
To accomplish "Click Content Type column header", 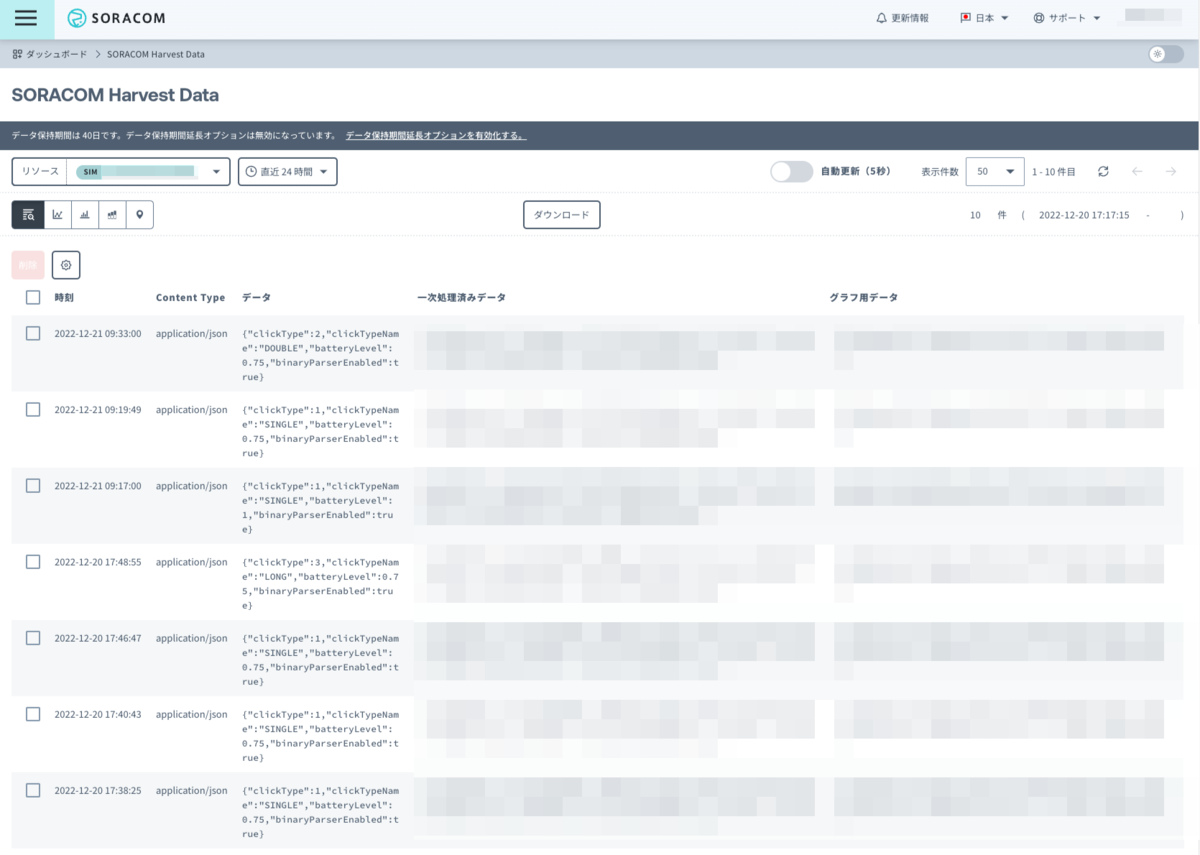I will 191,298.
